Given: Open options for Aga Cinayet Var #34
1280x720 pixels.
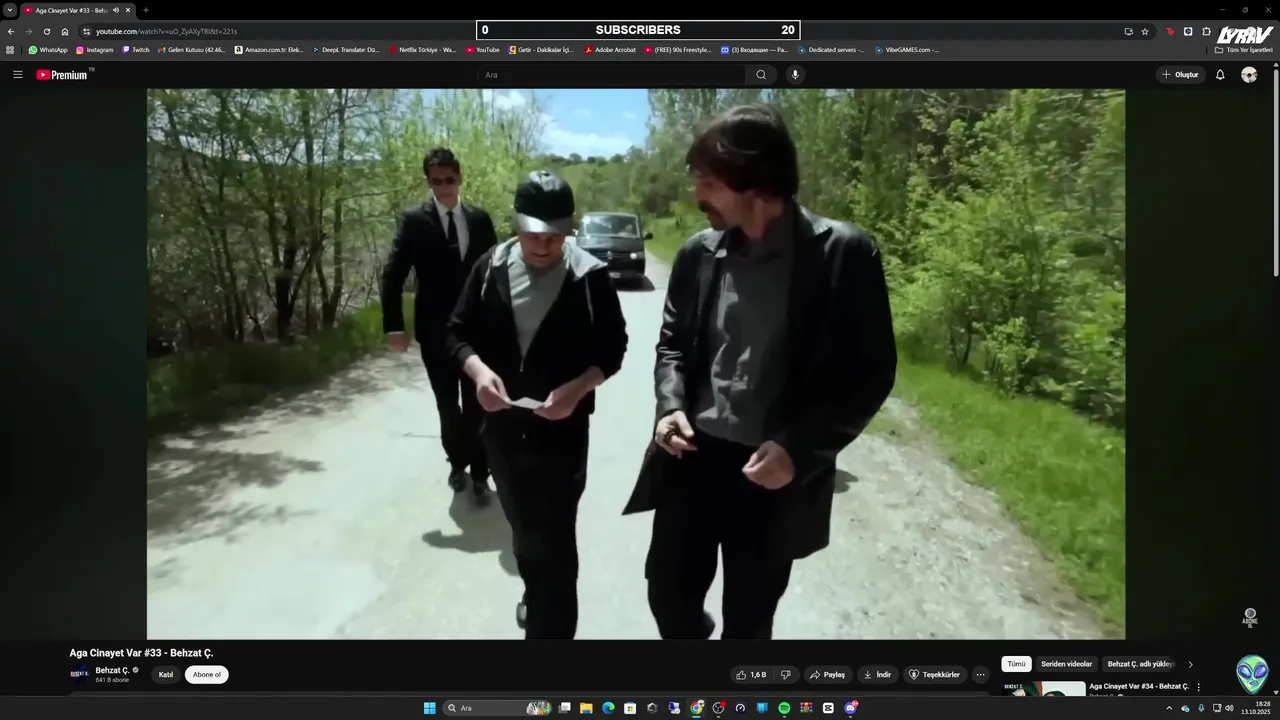Looking at the screenshot, I should pos(1198,687).
